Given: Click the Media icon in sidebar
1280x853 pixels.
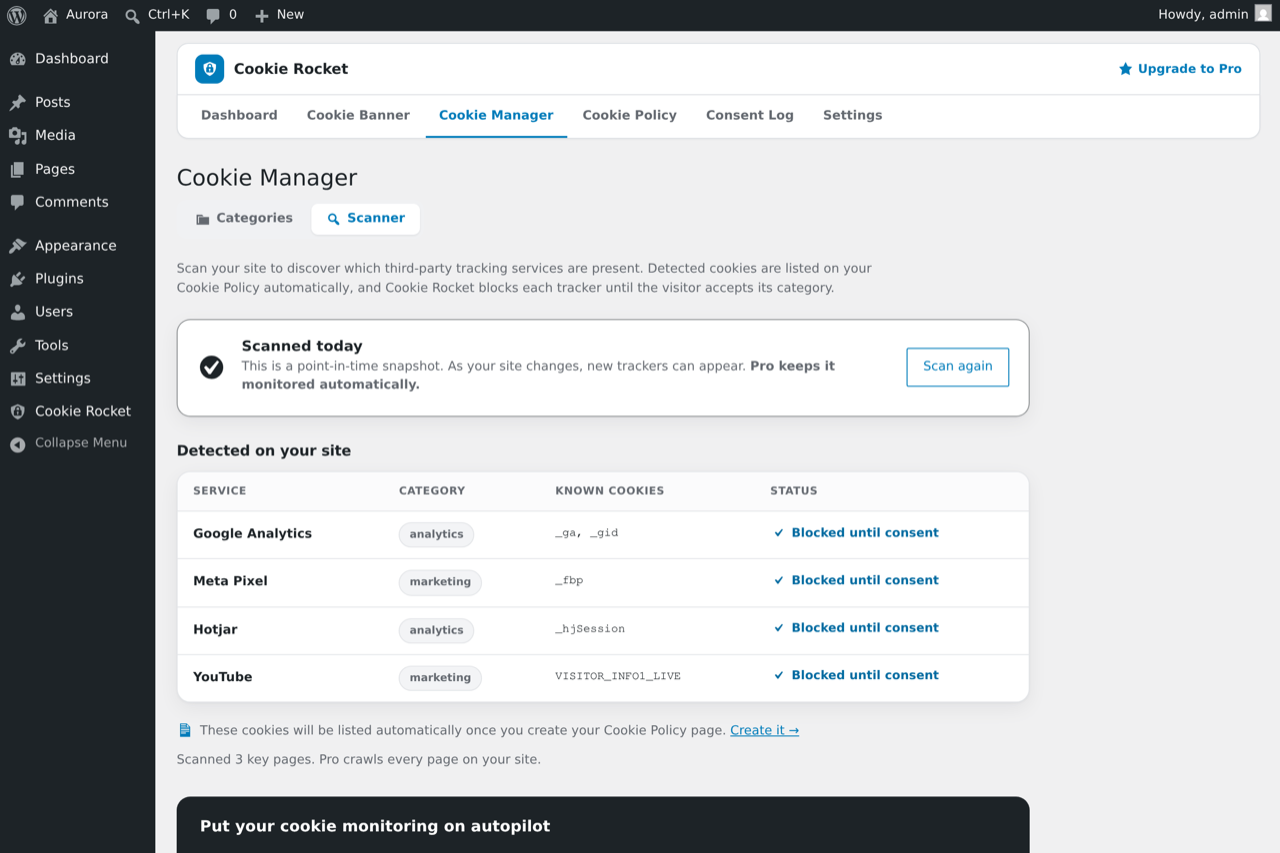Looking at the screenshot, I should pyautogui.click(x=18, y=135).
